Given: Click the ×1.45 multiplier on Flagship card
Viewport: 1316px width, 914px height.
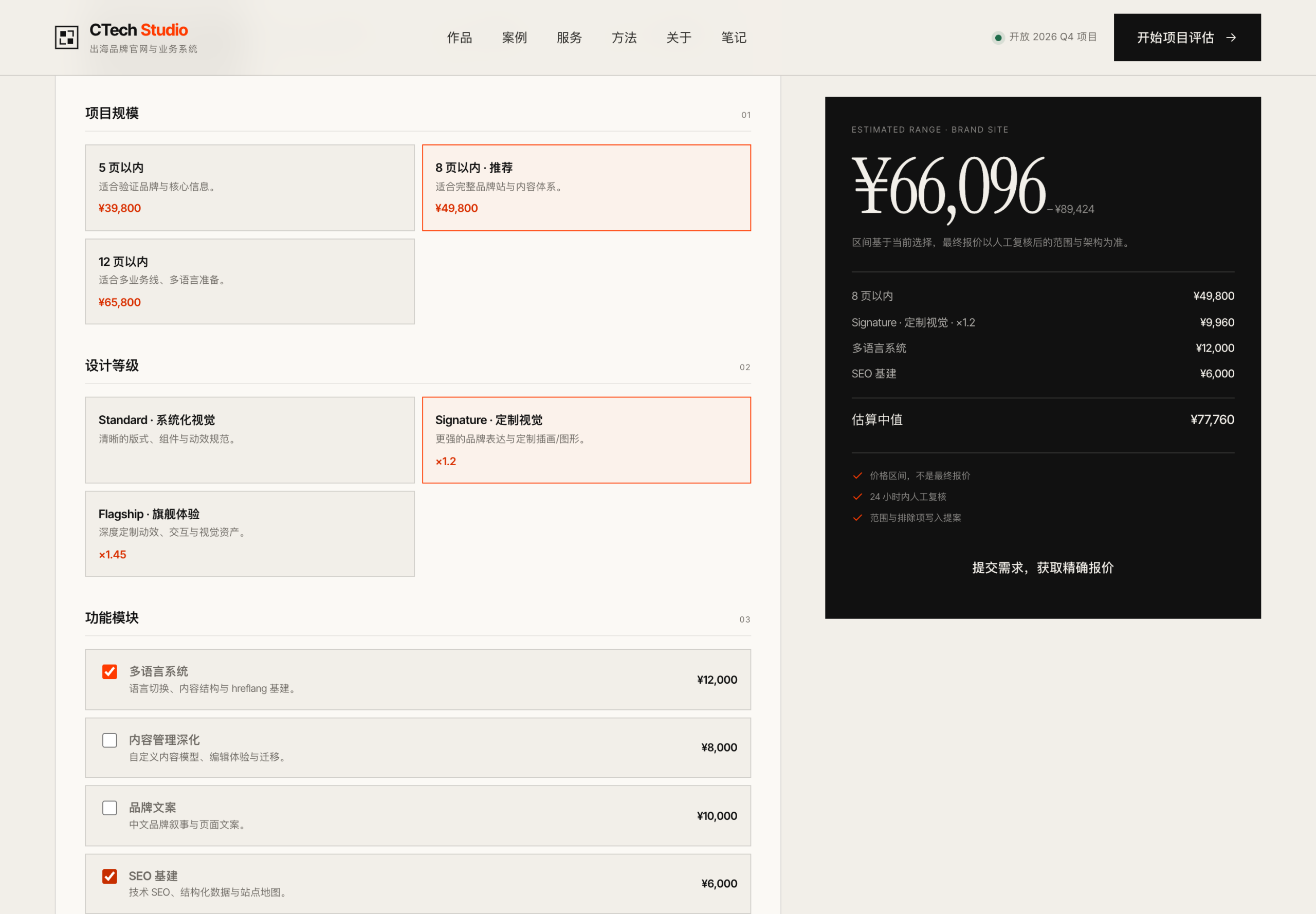Looking at the screenshot, I should click(x=112, y=554).
